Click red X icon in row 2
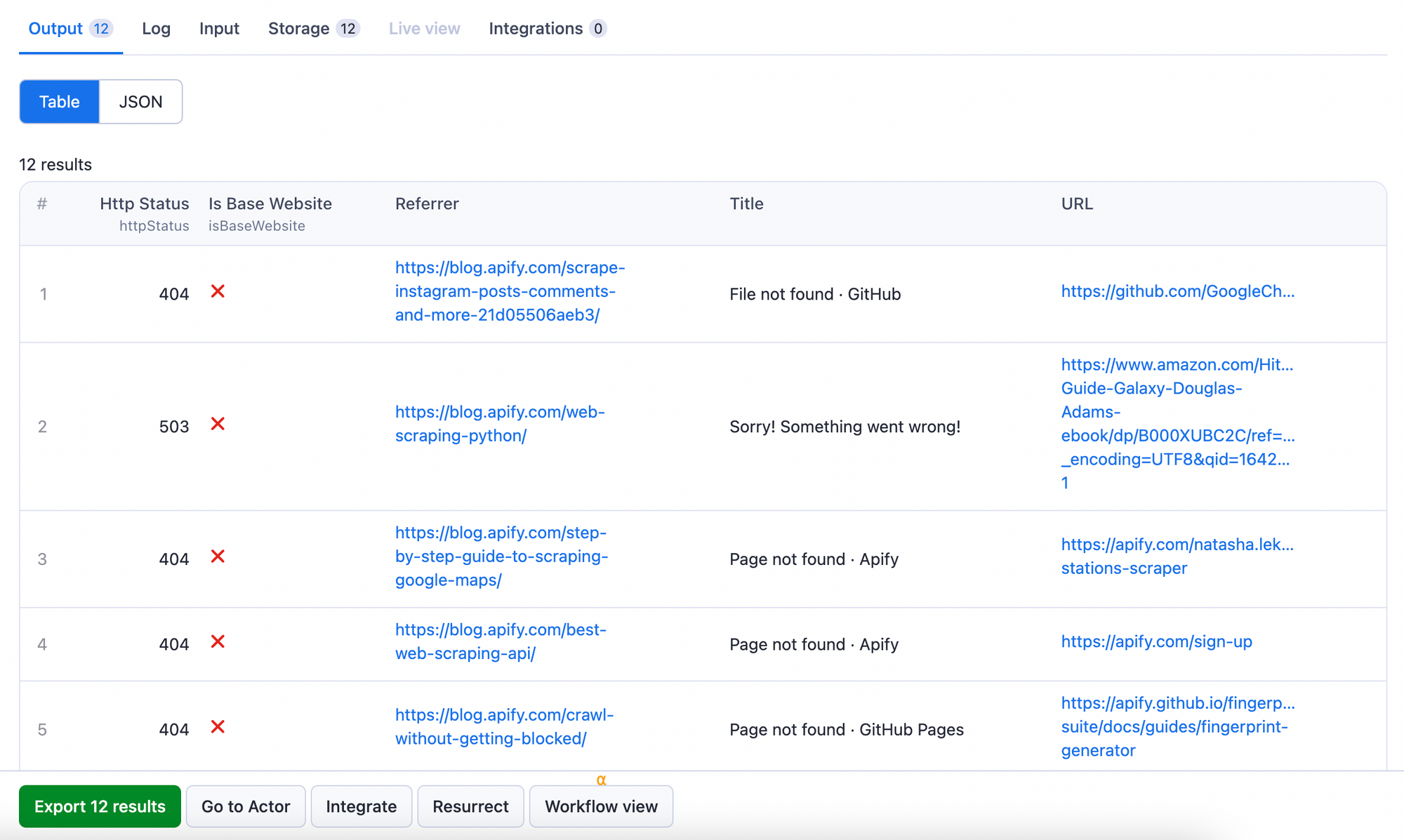The height and width of the screenshot is (840, 1404). pyautogui.click(x=218, y=424)
